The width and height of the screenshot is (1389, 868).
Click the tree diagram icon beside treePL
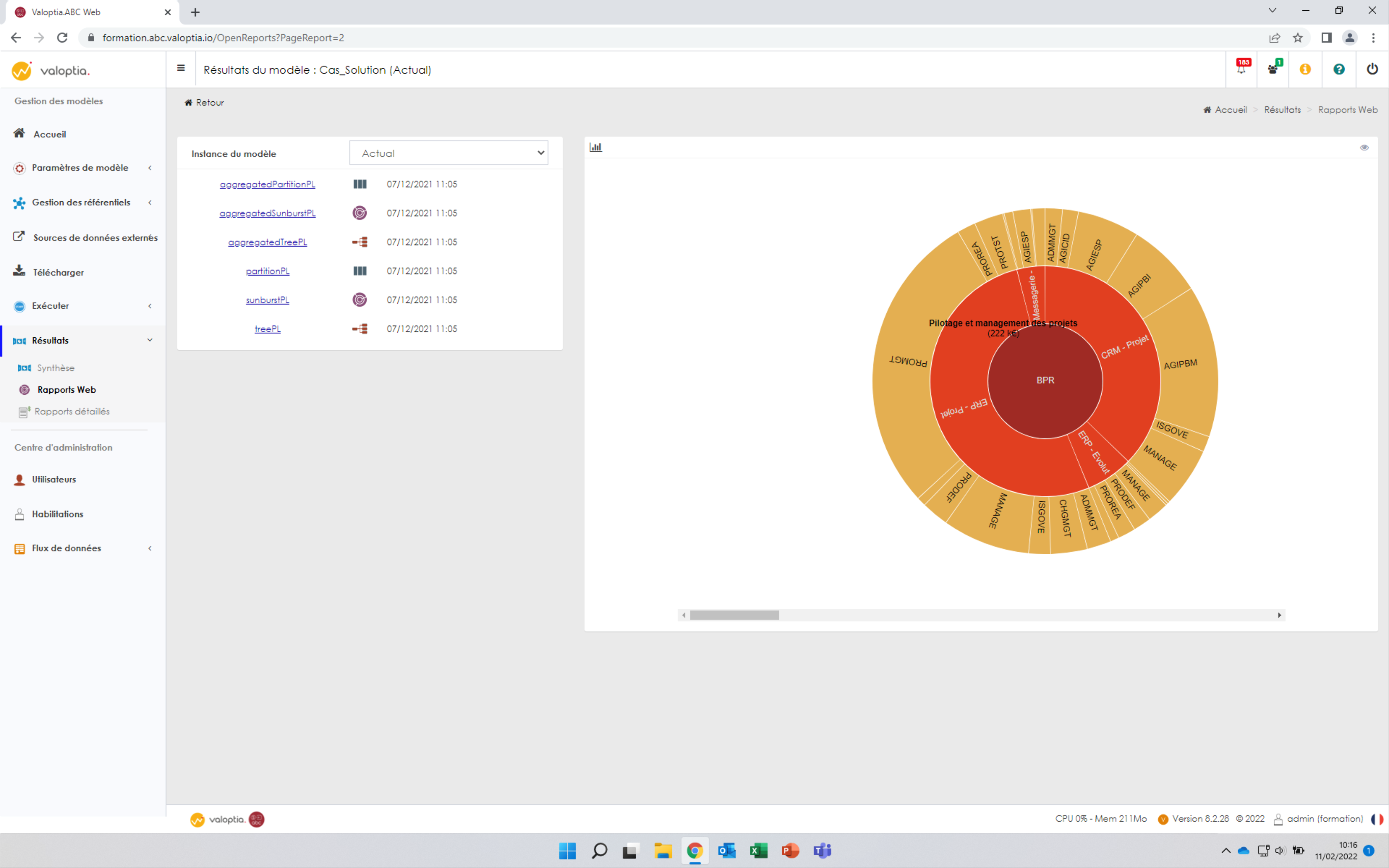[x=359, y=328]
